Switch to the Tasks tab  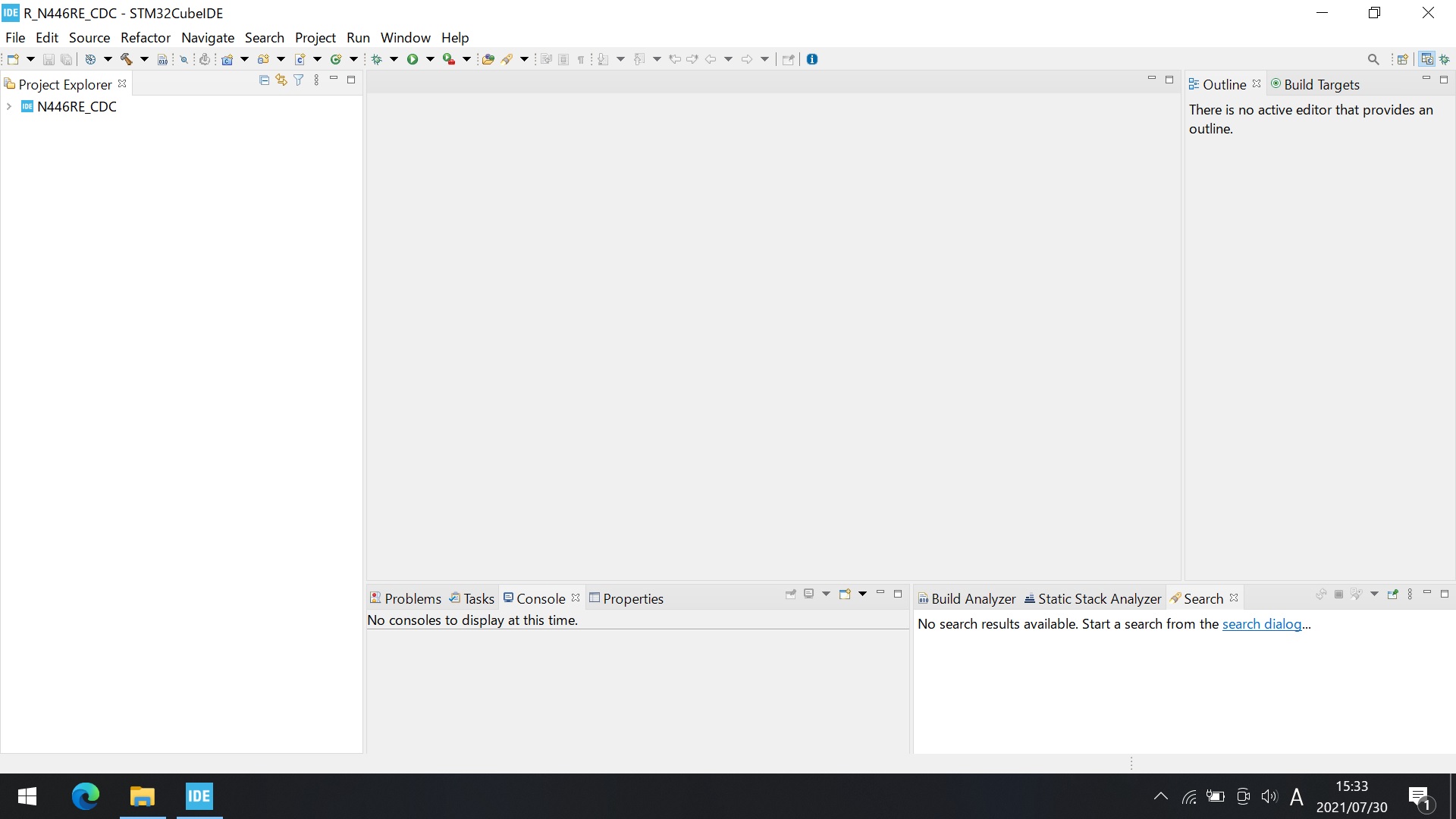pos(472,598)
